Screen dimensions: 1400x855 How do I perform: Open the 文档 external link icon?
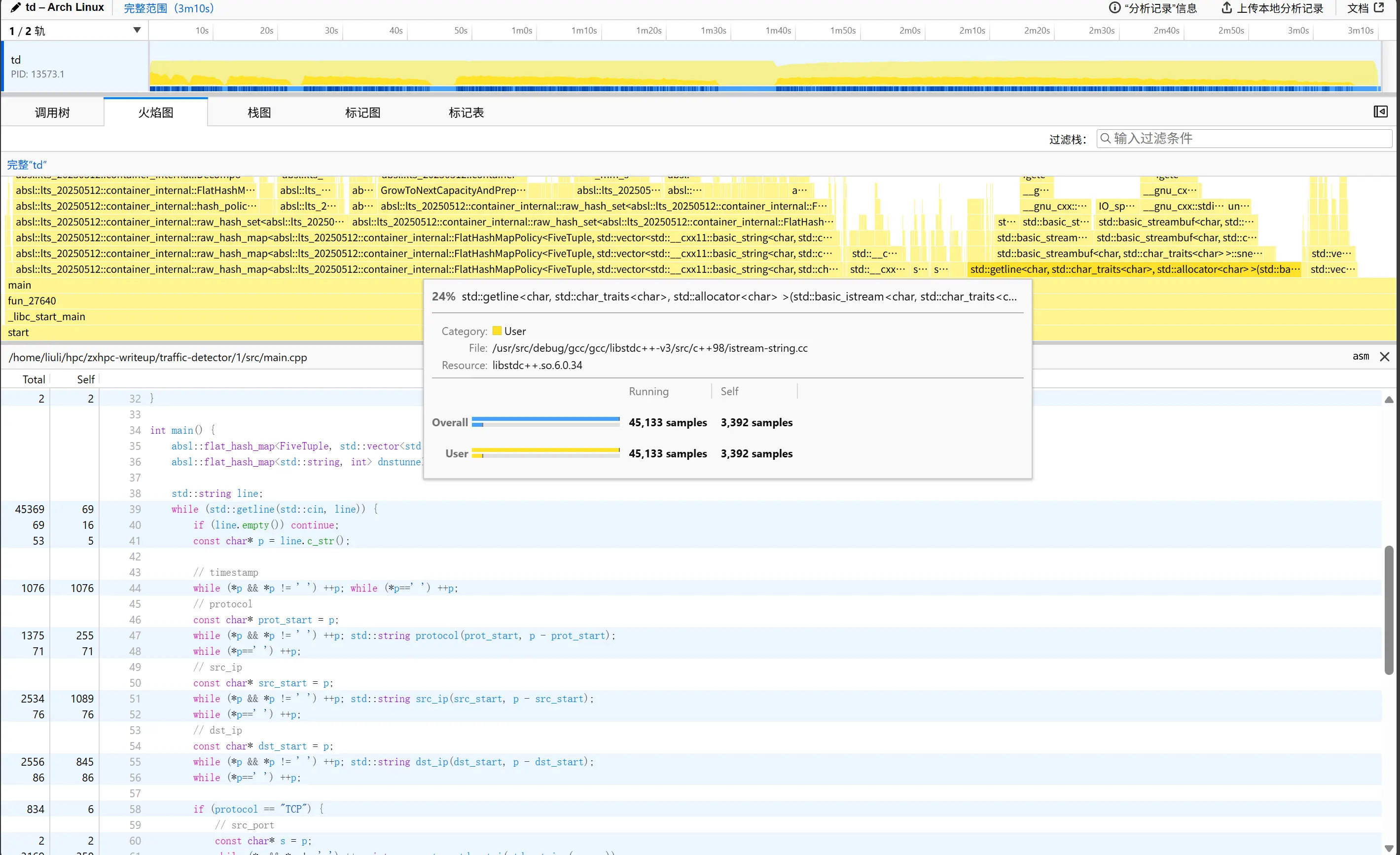(1380, 8)
